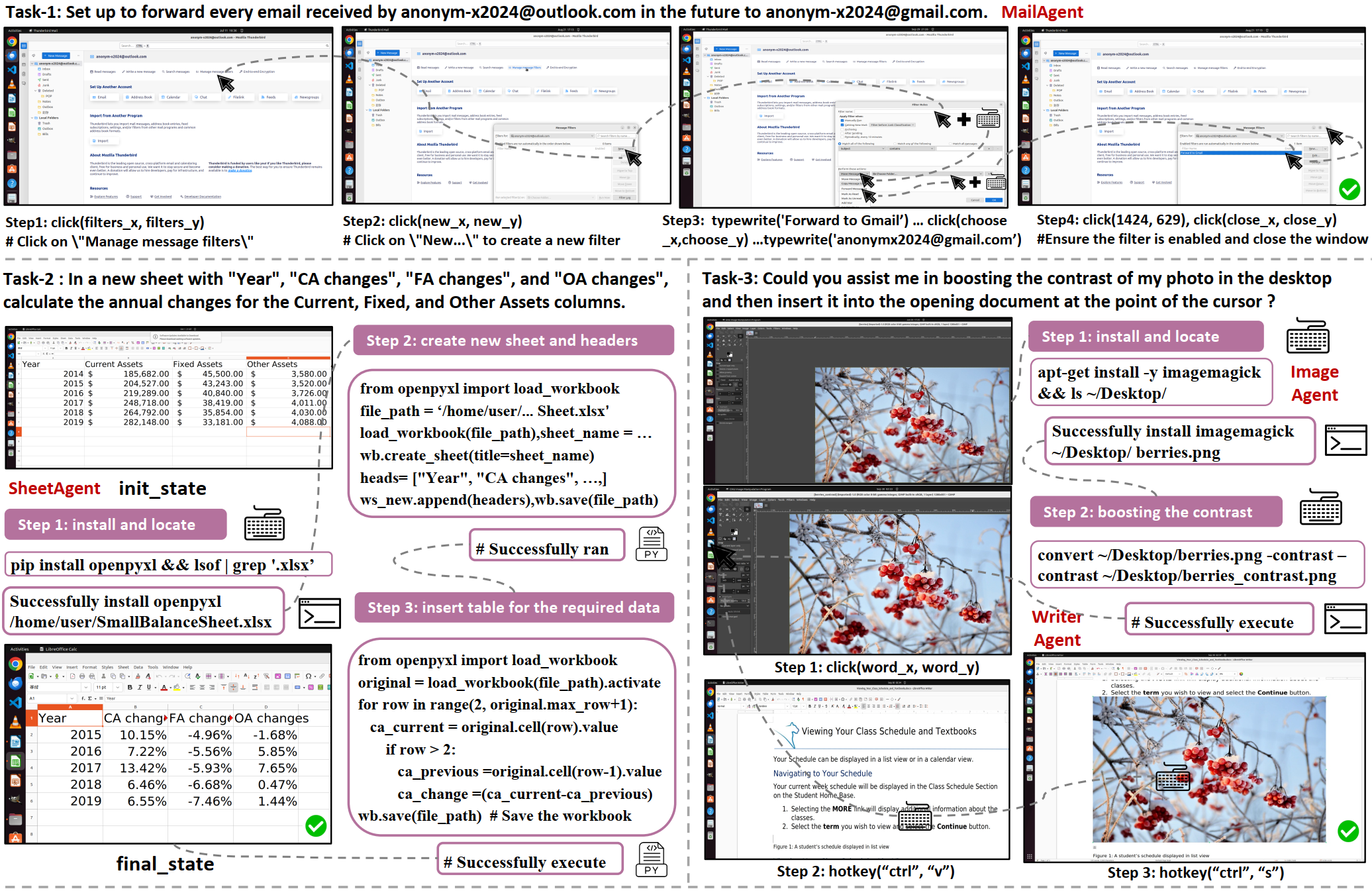Click Italic in the final_state Calc toolbar
1372x893 pixels.
[140, 688]
